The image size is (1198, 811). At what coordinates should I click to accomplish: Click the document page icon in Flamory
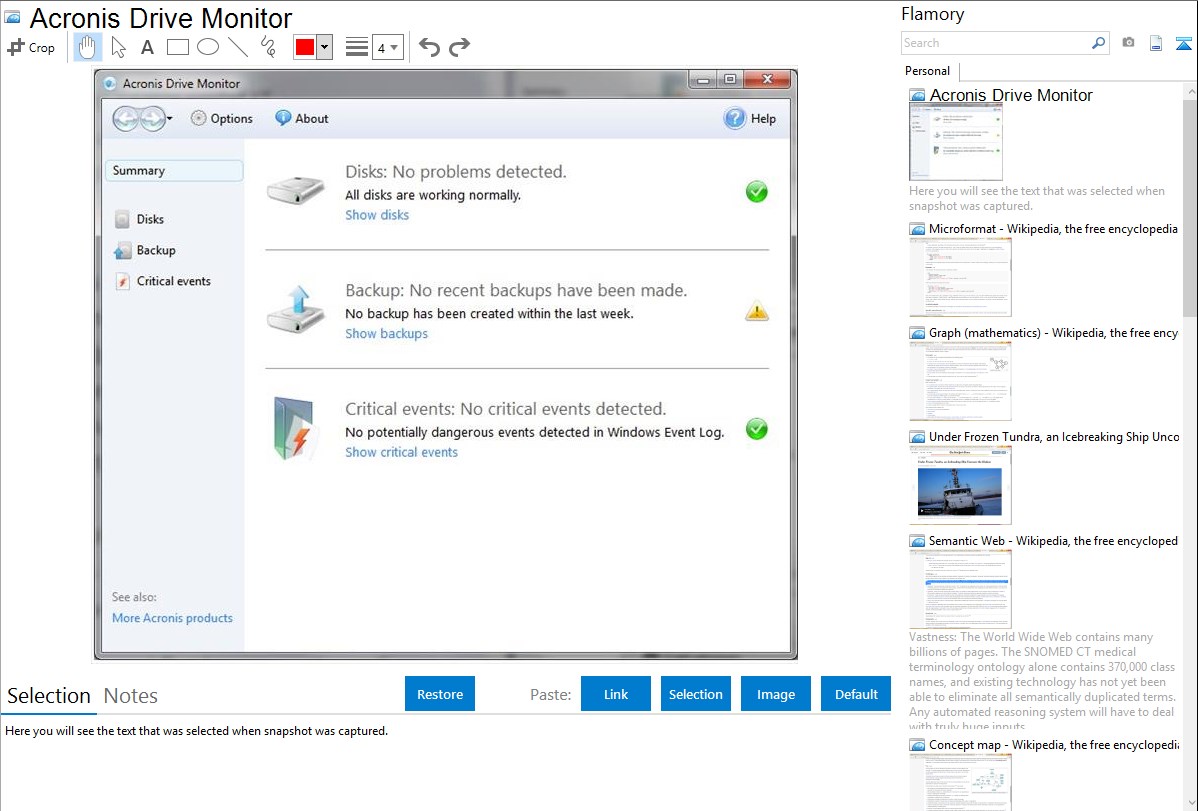1156,43
